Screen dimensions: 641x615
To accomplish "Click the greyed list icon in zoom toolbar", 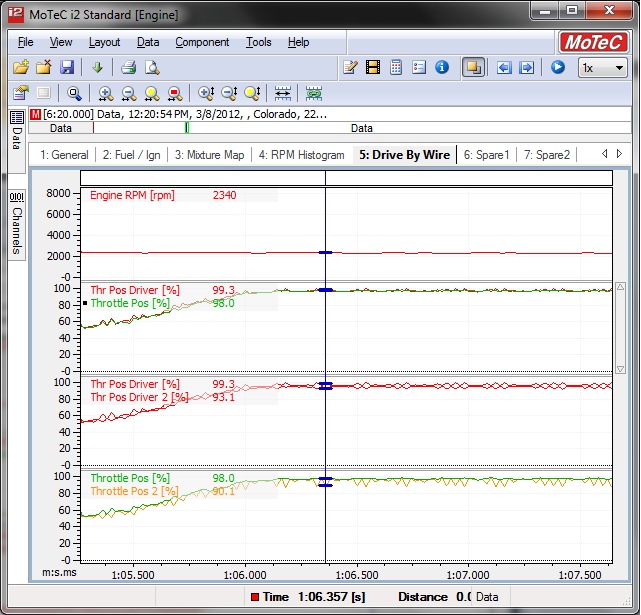I will click(x=43, y=93).
